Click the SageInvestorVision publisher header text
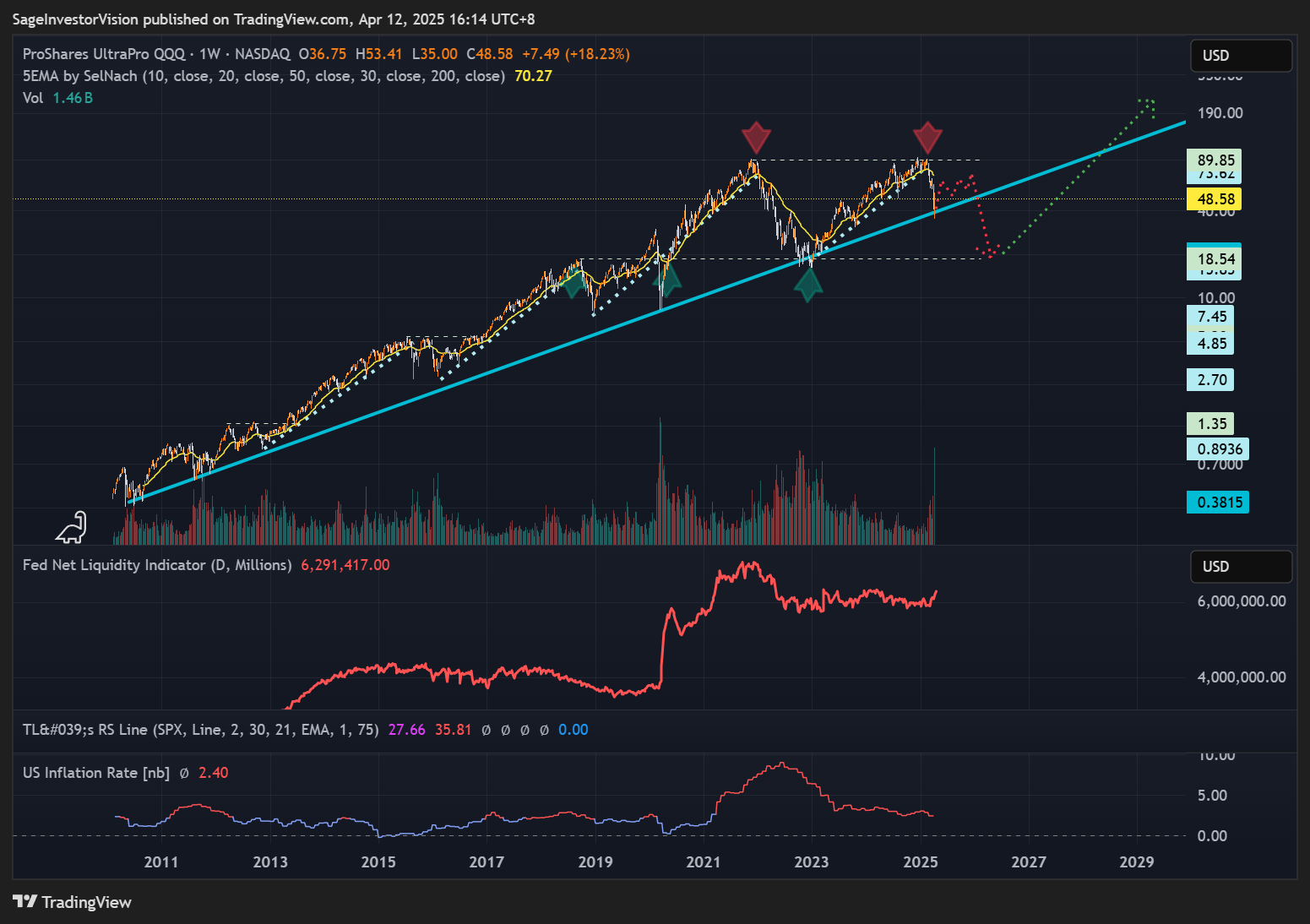The width and height of the screenshot is (1310, 924). pyautogui.click(x=274, y=19)
